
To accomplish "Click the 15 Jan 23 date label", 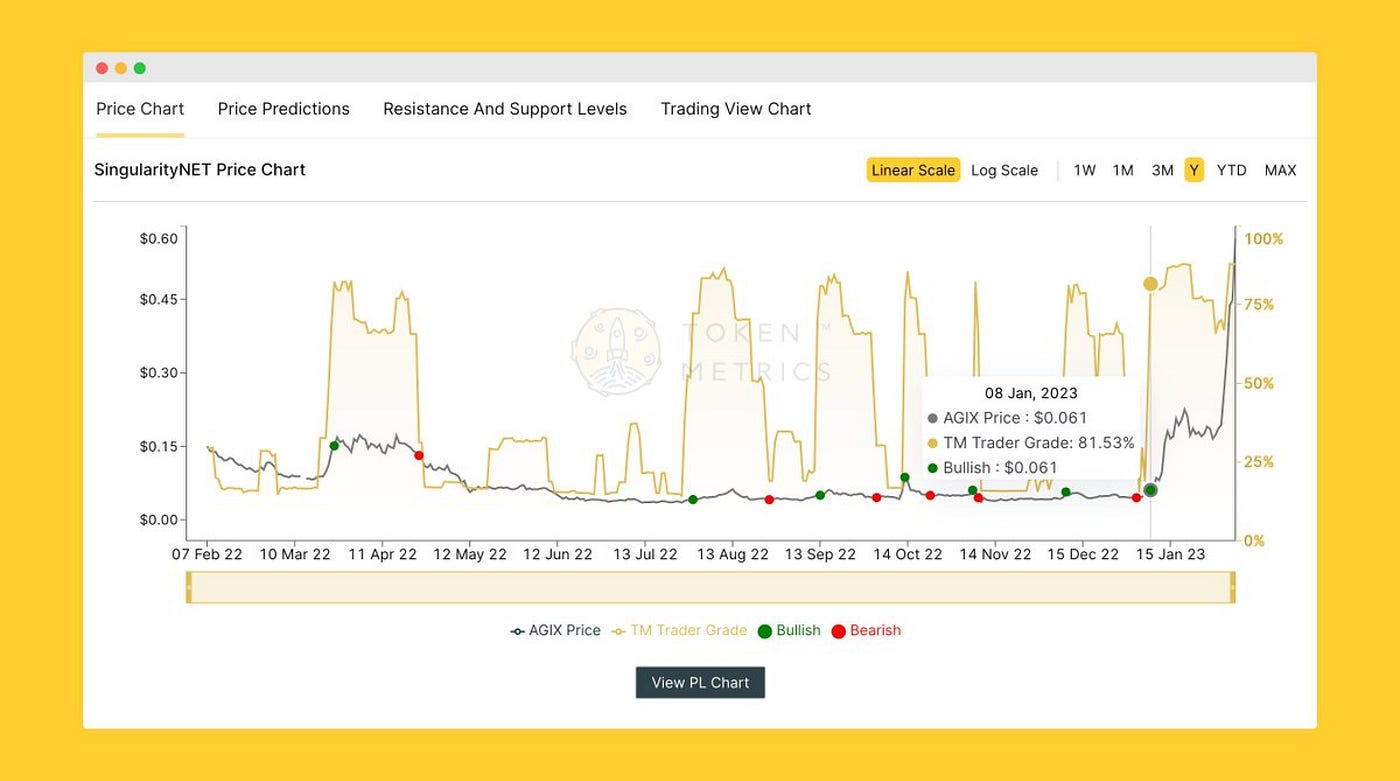I will click(x=1171, y=554).
